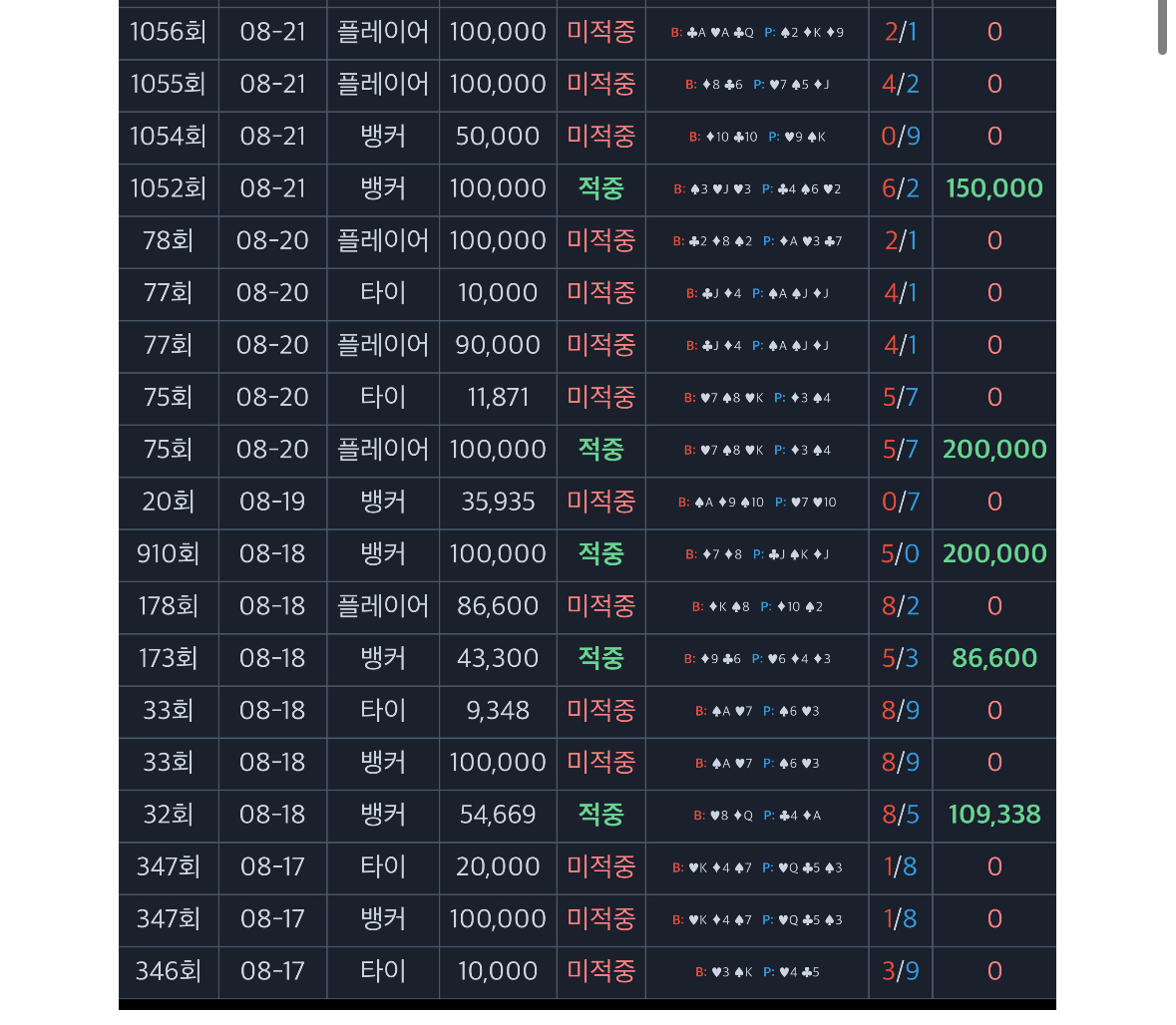Click the score 5/0 in row 910회
1176x1025 pixels.
pos(901,554)
